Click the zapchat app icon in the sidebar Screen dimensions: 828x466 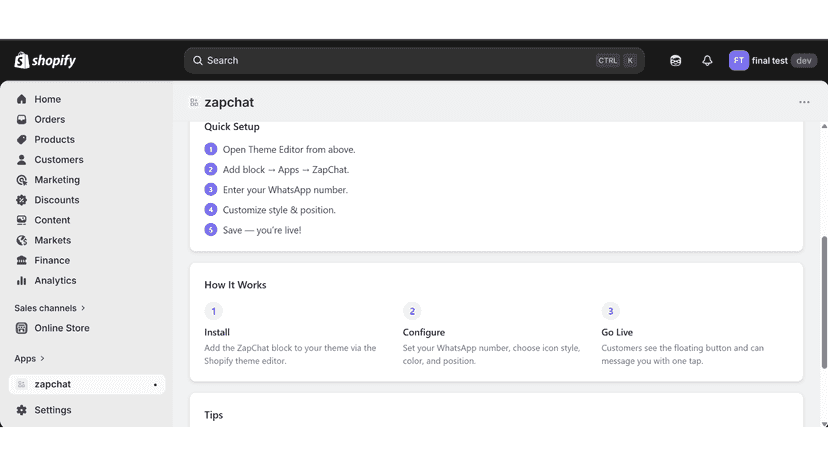[x=22, y=384]
